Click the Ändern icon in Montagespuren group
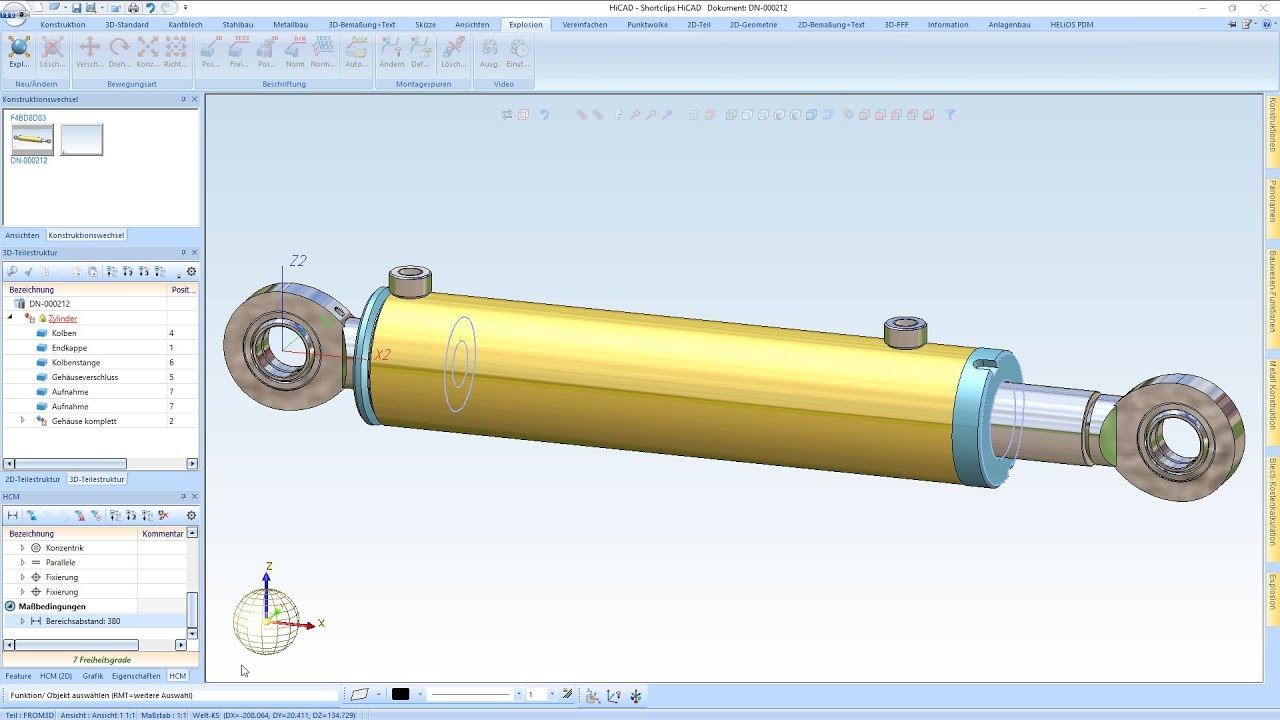 [392, 49]
